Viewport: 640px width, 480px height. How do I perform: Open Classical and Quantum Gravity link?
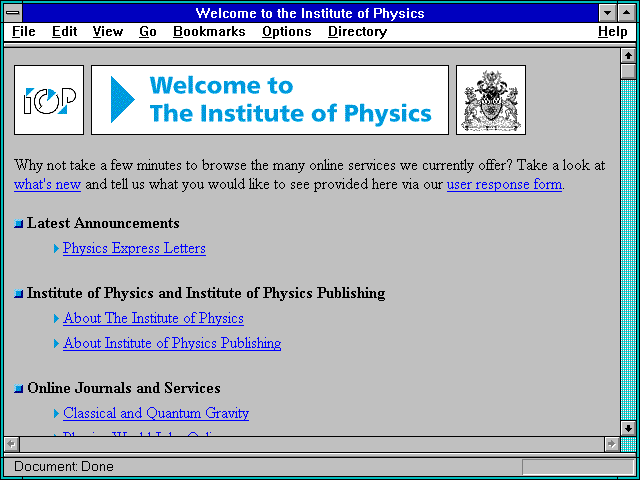[x=156, y=413]
